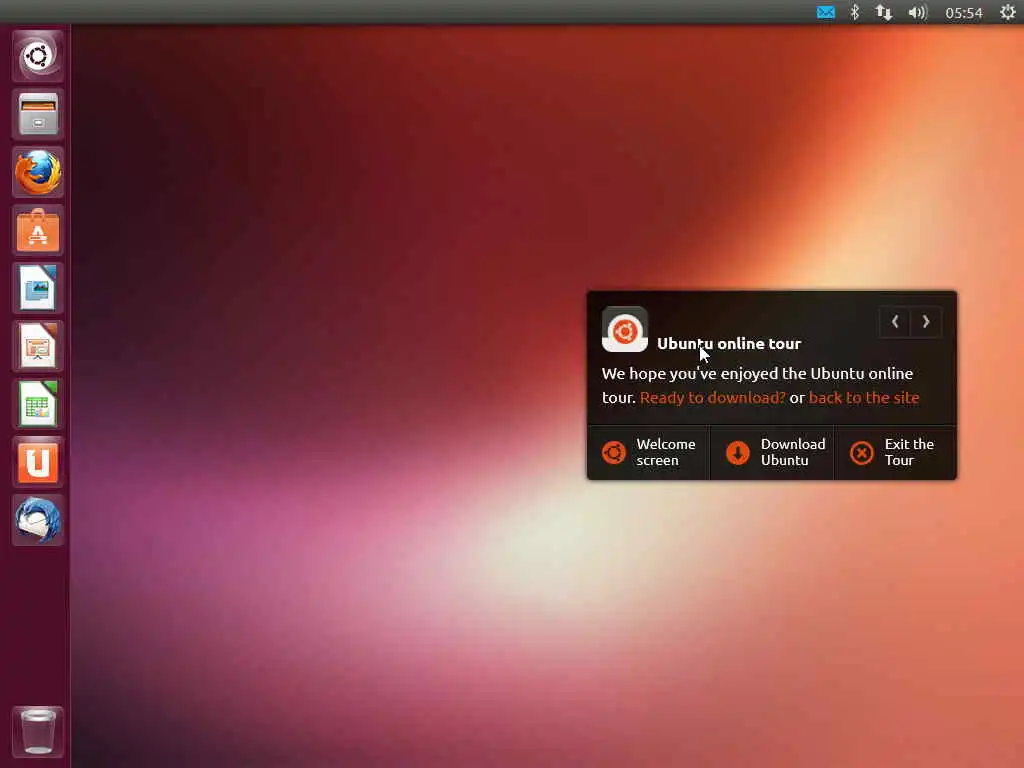Open Ubuntu One from the launcher
This screenshot has width=1024, height=768.
(38, 462)
